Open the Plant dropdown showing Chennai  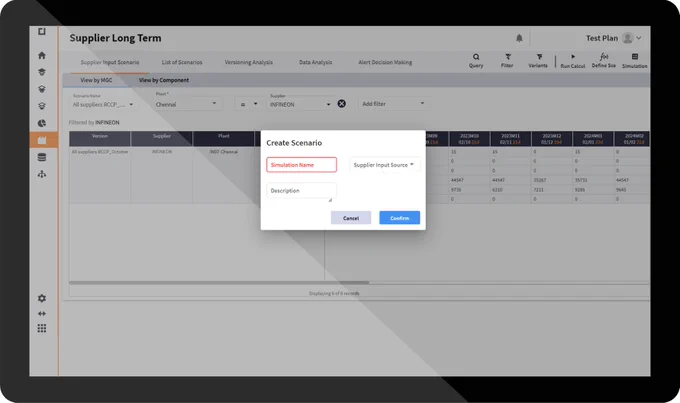tap(186, 104)
